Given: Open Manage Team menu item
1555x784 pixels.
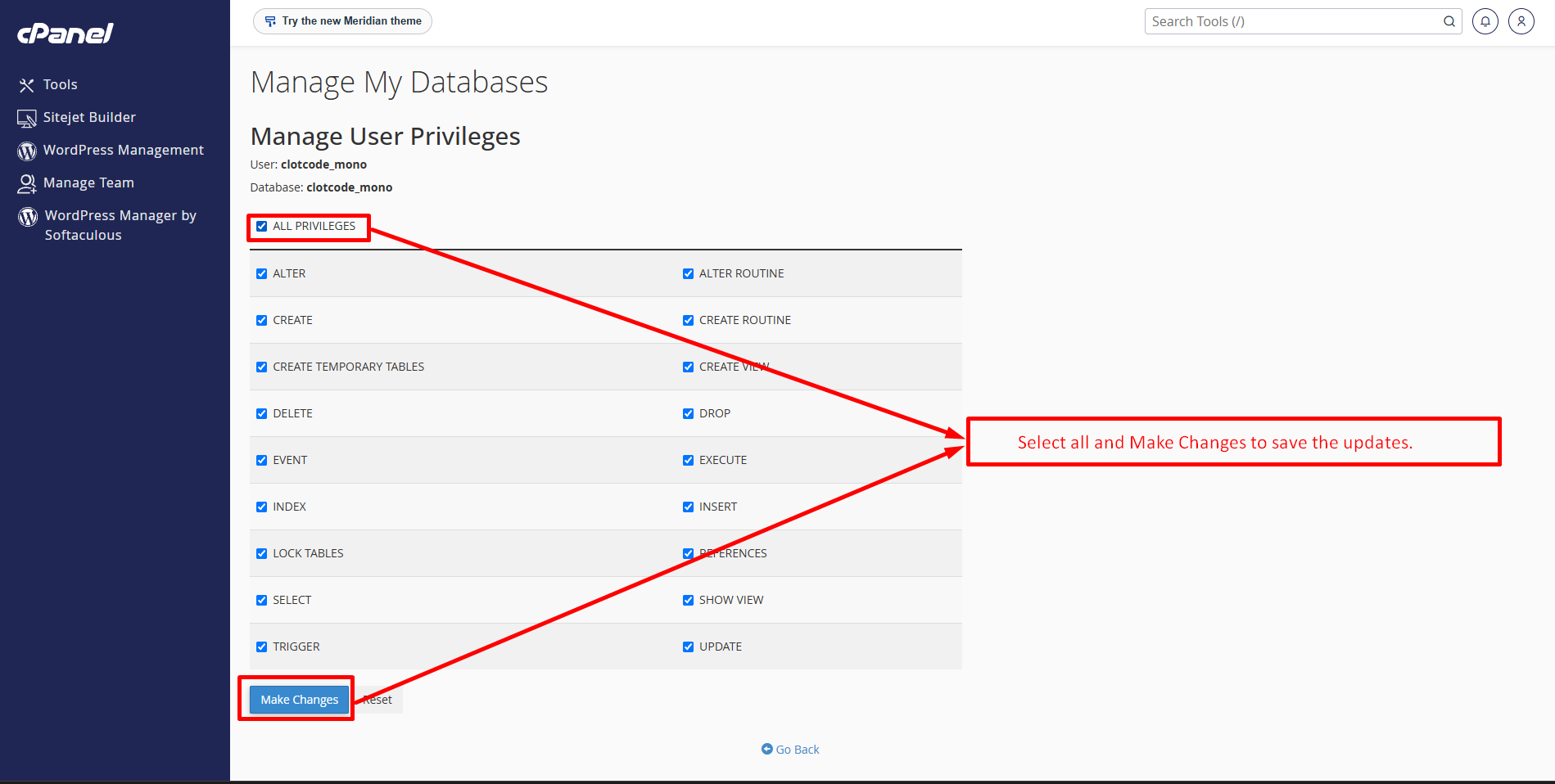Looking at the screenshot, I should (x=88, y=182).
